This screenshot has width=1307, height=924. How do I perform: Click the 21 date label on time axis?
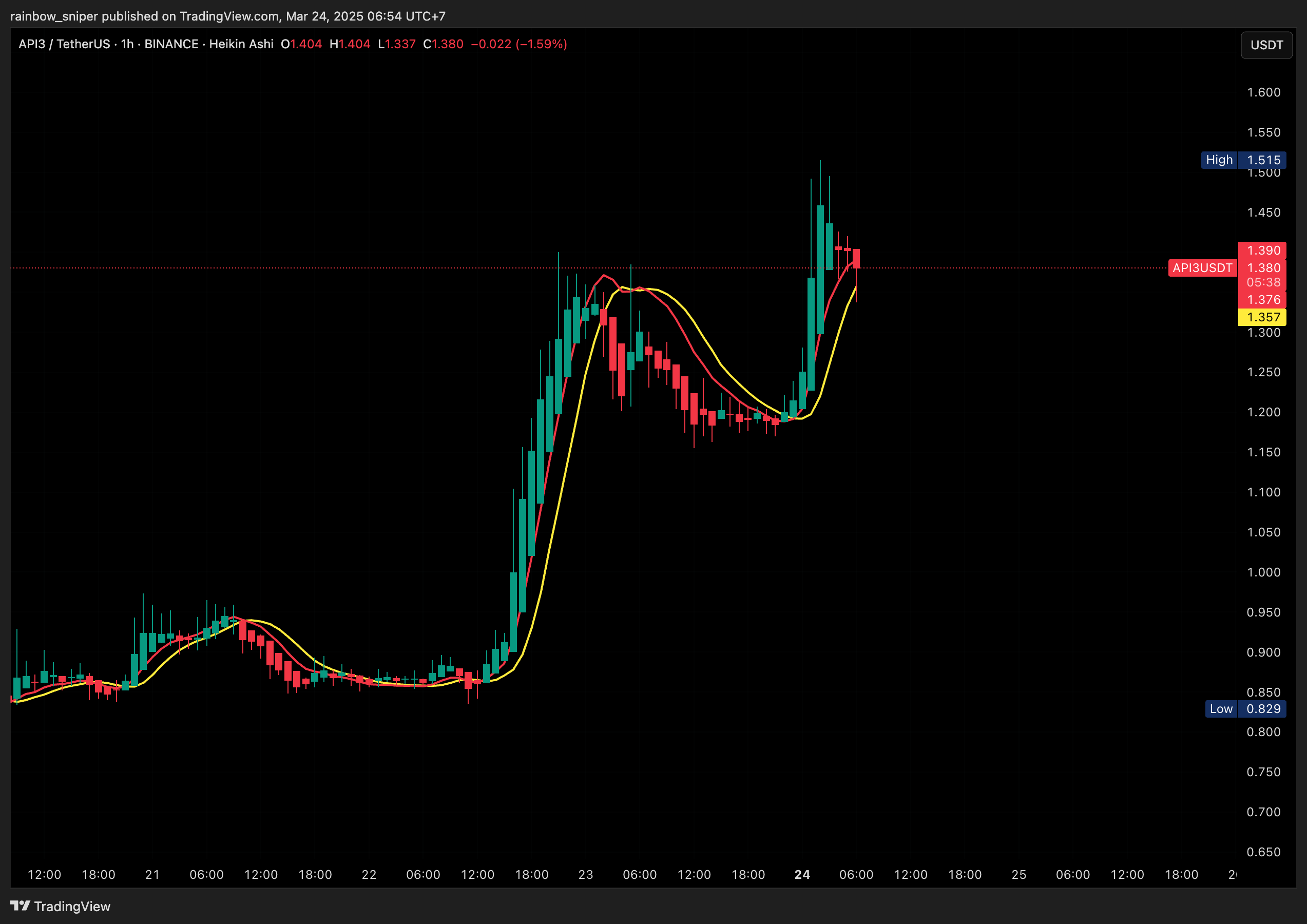152,875
